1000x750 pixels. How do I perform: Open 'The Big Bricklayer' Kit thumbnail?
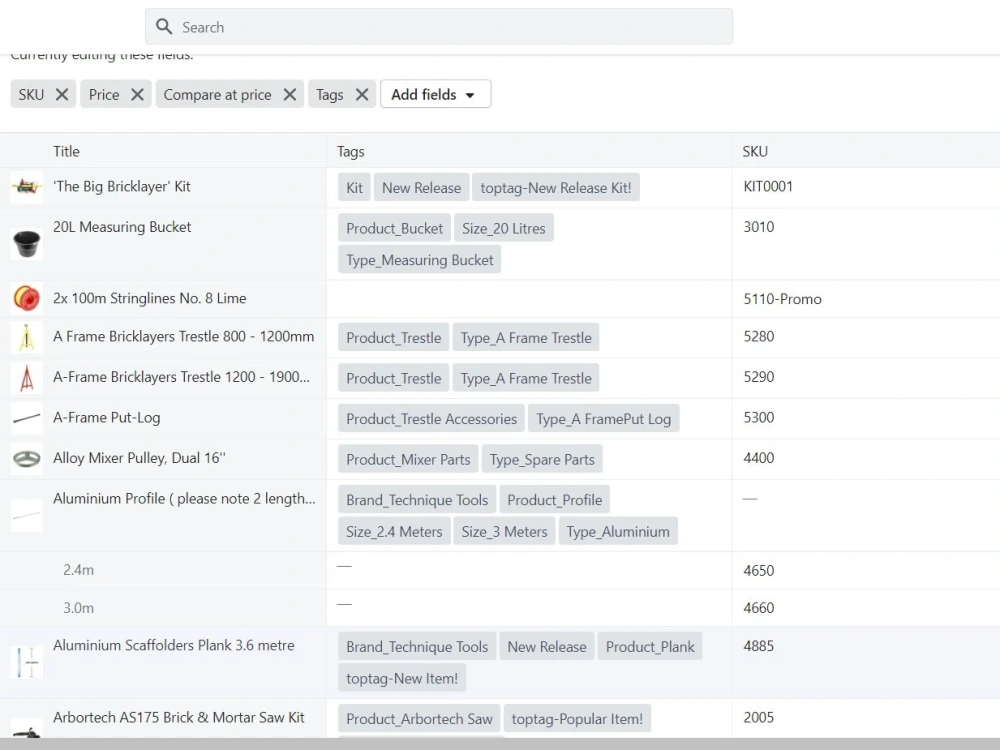pos(27,187)
